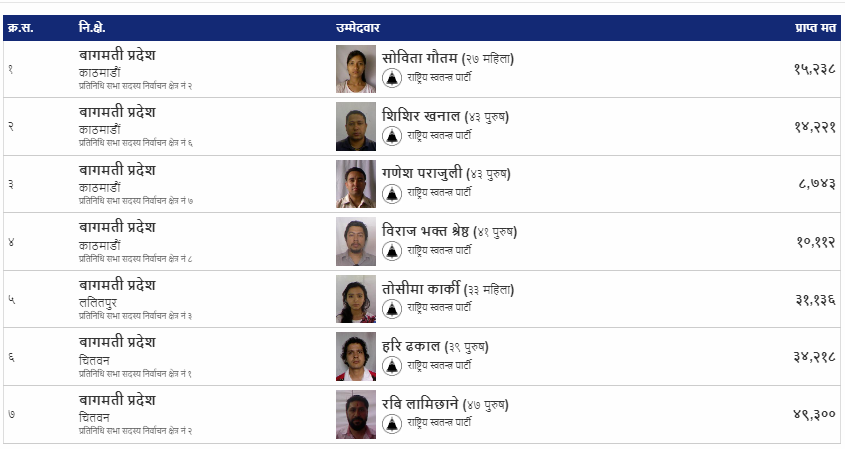This screenshot has height=449, width=845.
Task: Open the photo of सोविता गौतम
Action: pos(356,69)
